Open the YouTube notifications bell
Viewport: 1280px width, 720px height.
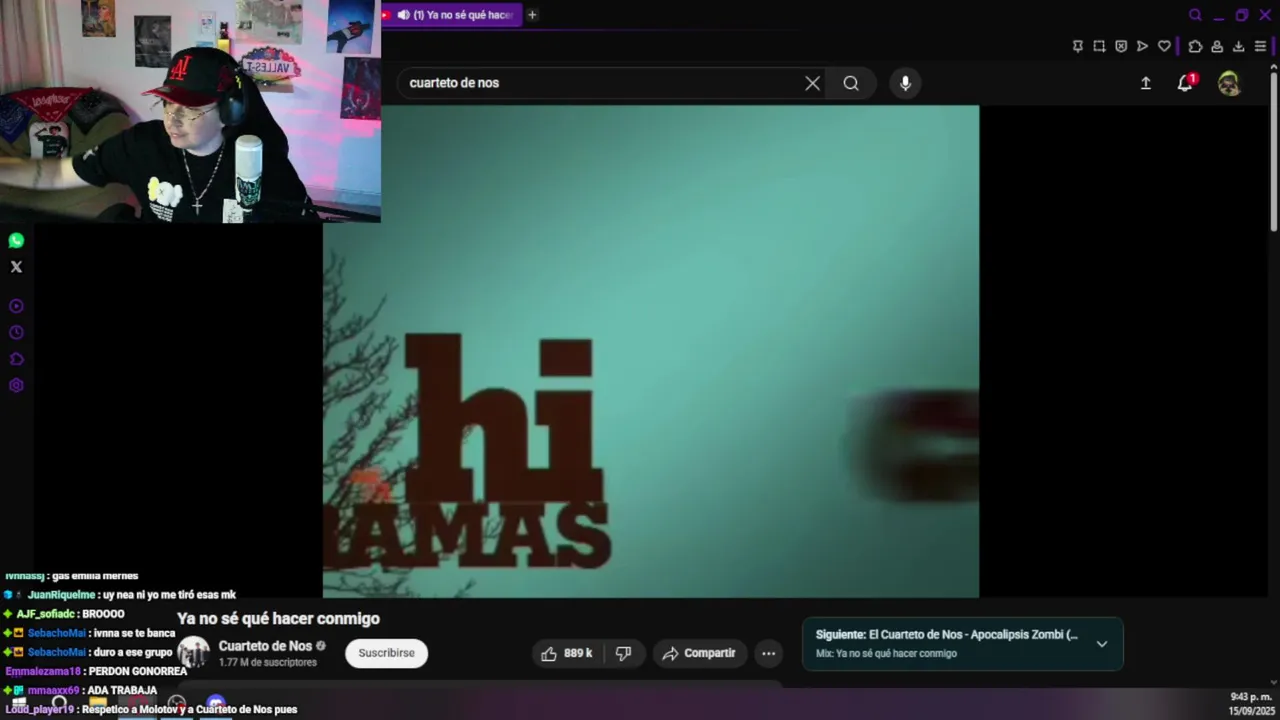coord(1185,83)
